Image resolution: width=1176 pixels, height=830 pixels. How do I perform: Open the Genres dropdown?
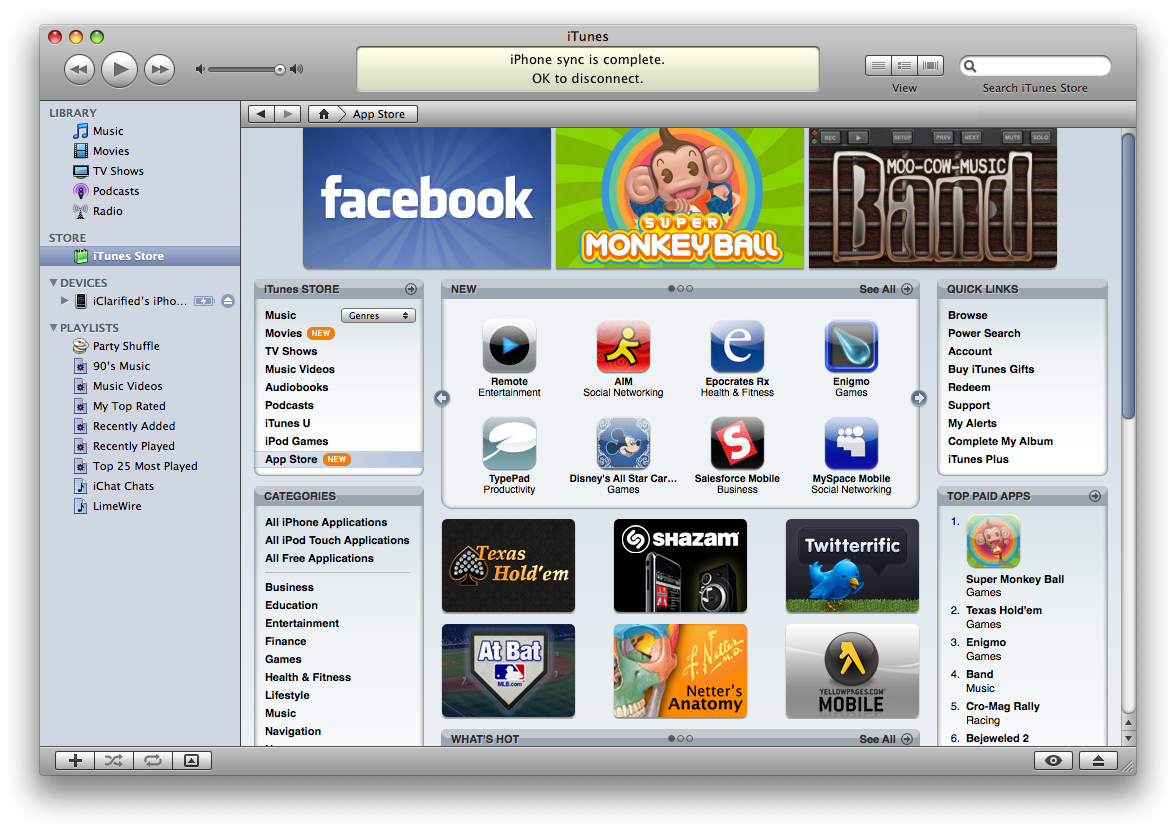point(378,316)
